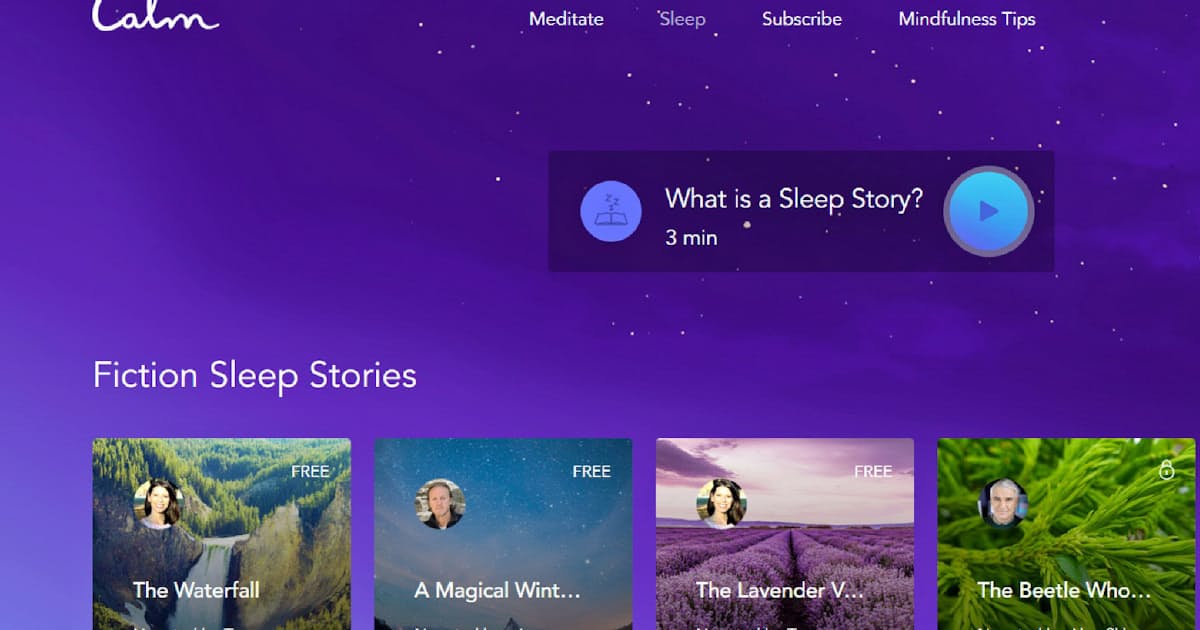Screen dimensions: 1200x630
Task: Go to the Subscribe page
Action: [802, 19]
